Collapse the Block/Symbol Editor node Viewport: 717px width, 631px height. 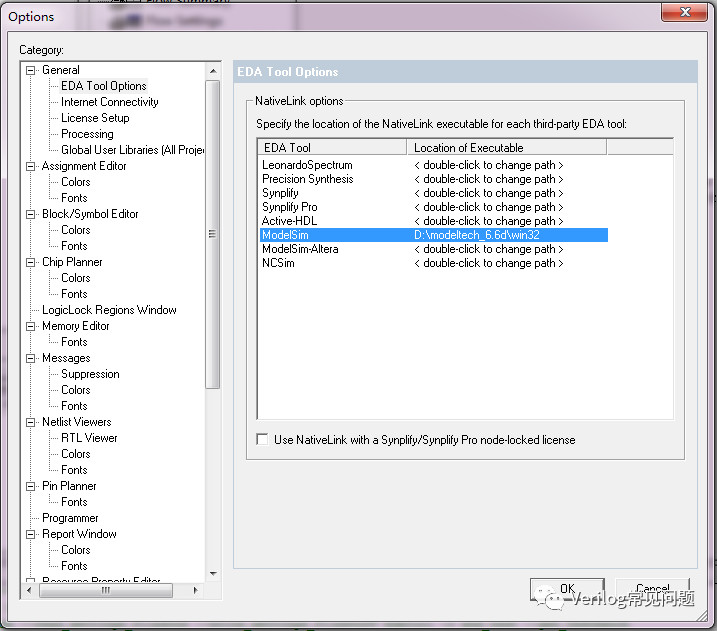(31, 214)
